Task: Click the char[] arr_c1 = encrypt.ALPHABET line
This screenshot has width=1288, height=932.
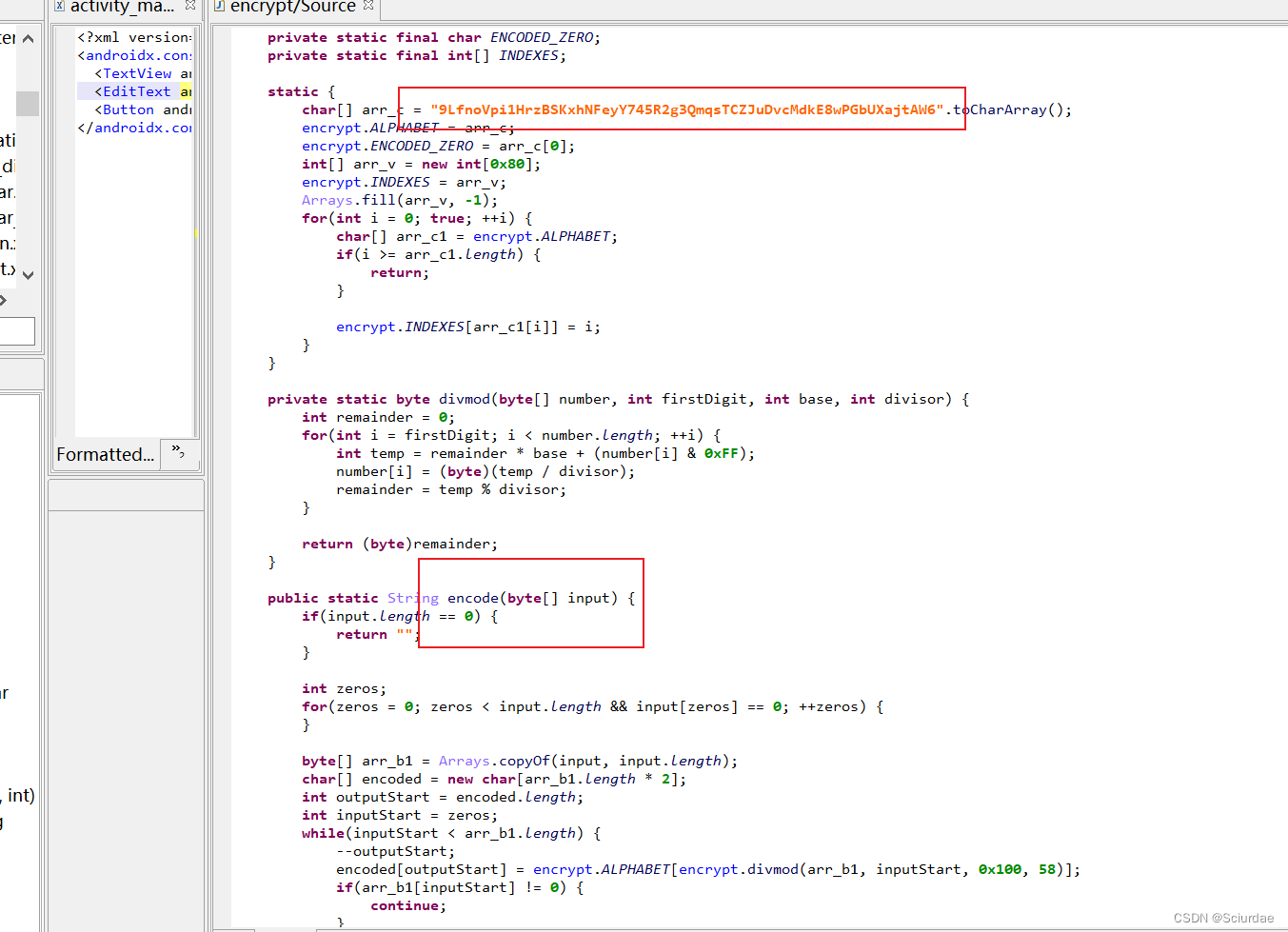Action: point(477,236)
